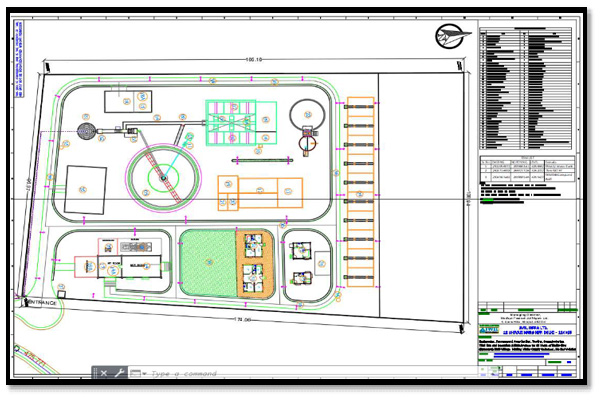Select the 170.00 dimension text

(x=242, y=319)
